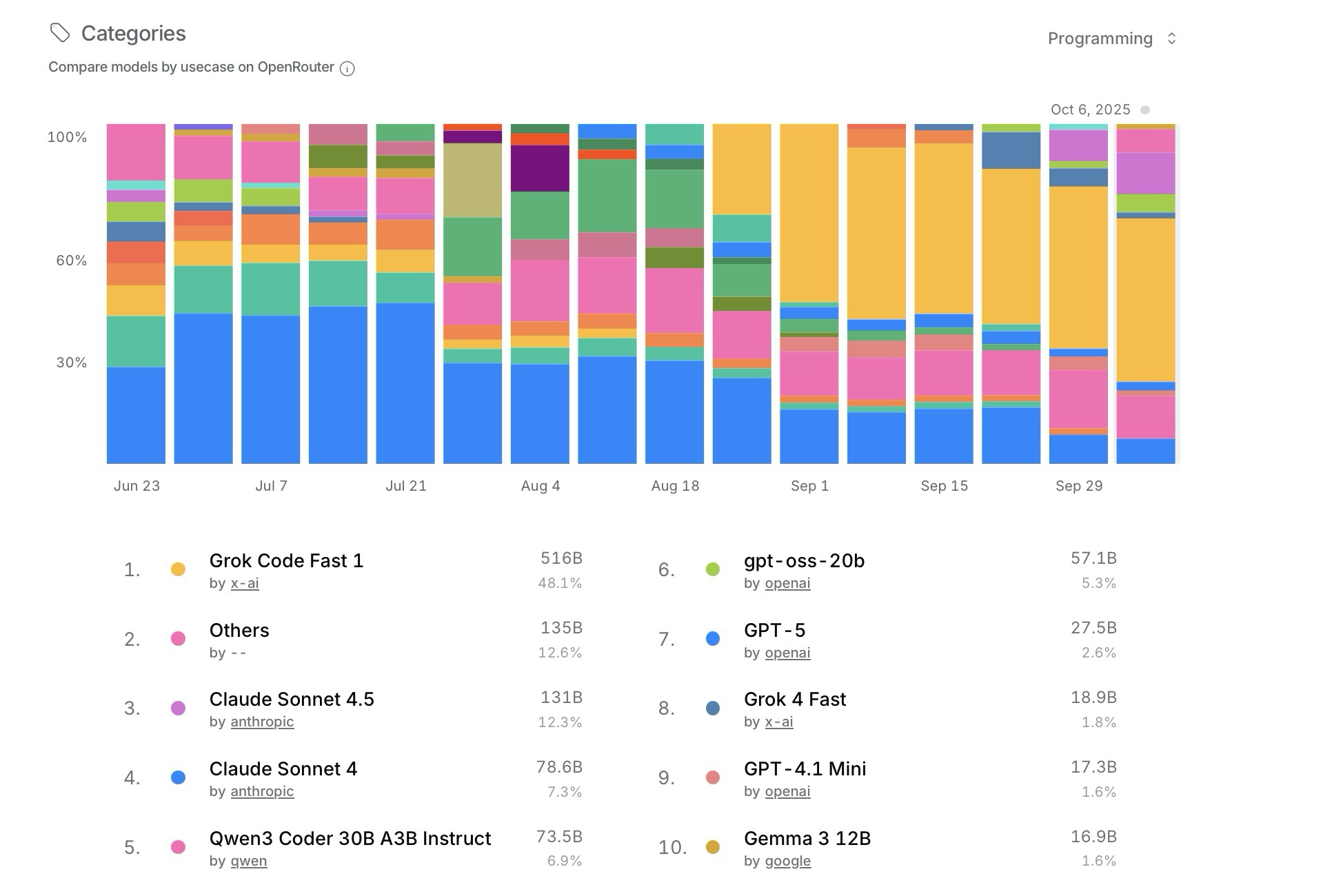Open the x-ai link under Grok Code Fast 1
This screenshot has height=896, width=1332.
click(x=245, y=584)
